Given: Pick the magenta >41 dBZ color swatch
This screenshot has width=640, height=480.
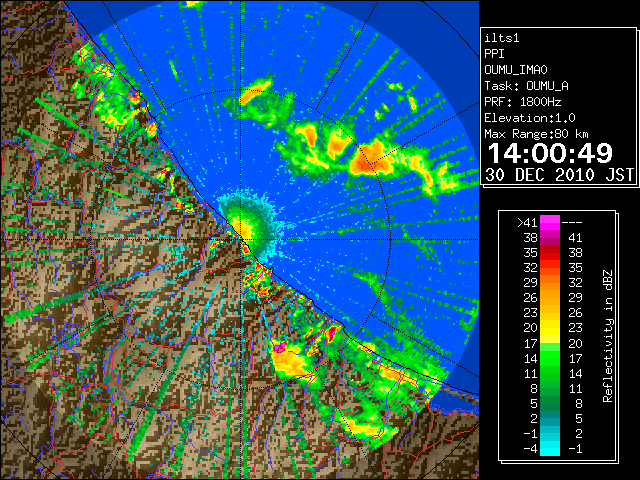Looking at the screenshot, I should [x=550, y=223].
